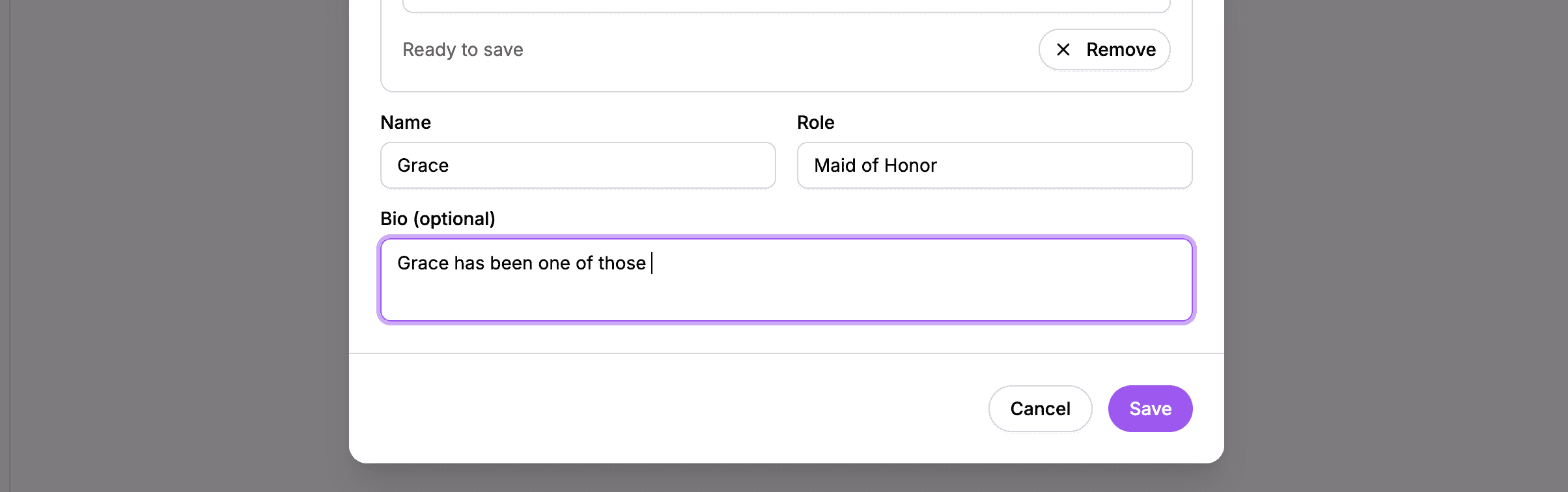This screenshot has width=1568, height=492.
Task: Click Cancel to discard edits
Action: click(1039, 408)
